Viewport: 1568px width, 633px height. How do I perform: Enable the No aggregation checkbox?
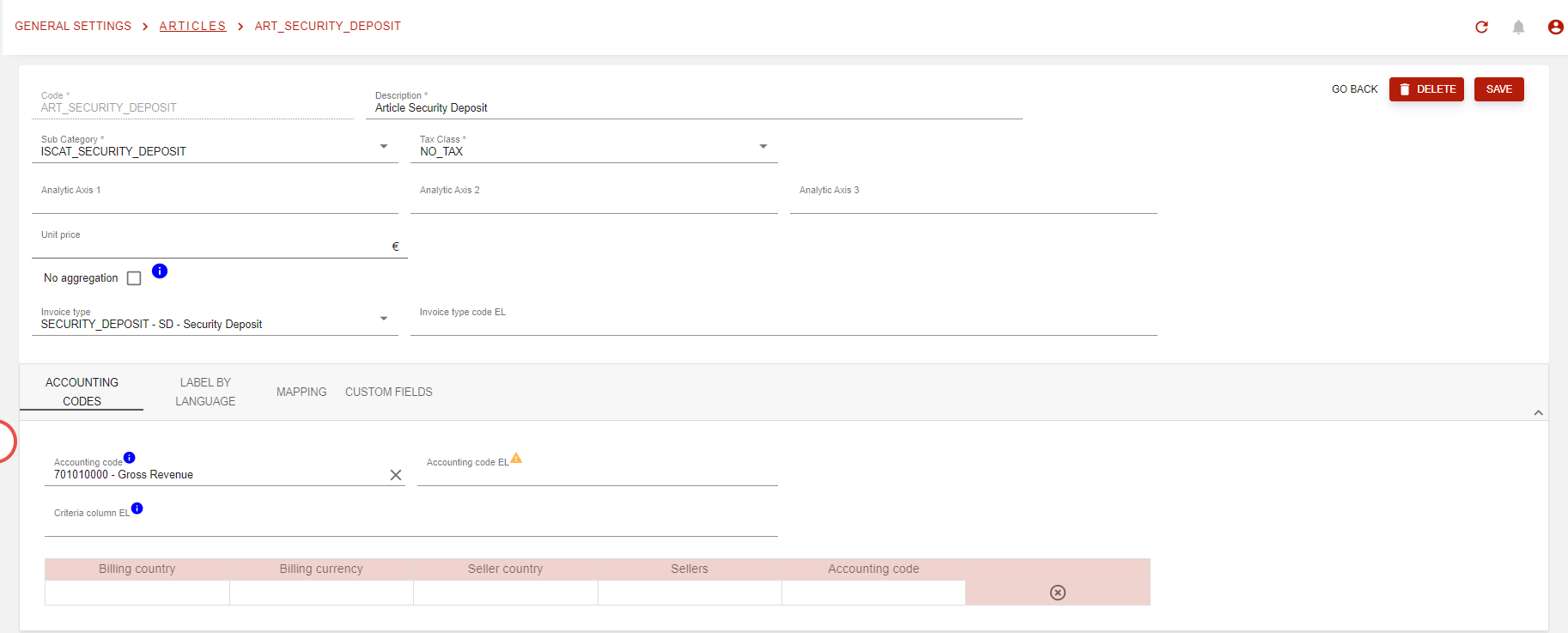[x=134, y=278]
